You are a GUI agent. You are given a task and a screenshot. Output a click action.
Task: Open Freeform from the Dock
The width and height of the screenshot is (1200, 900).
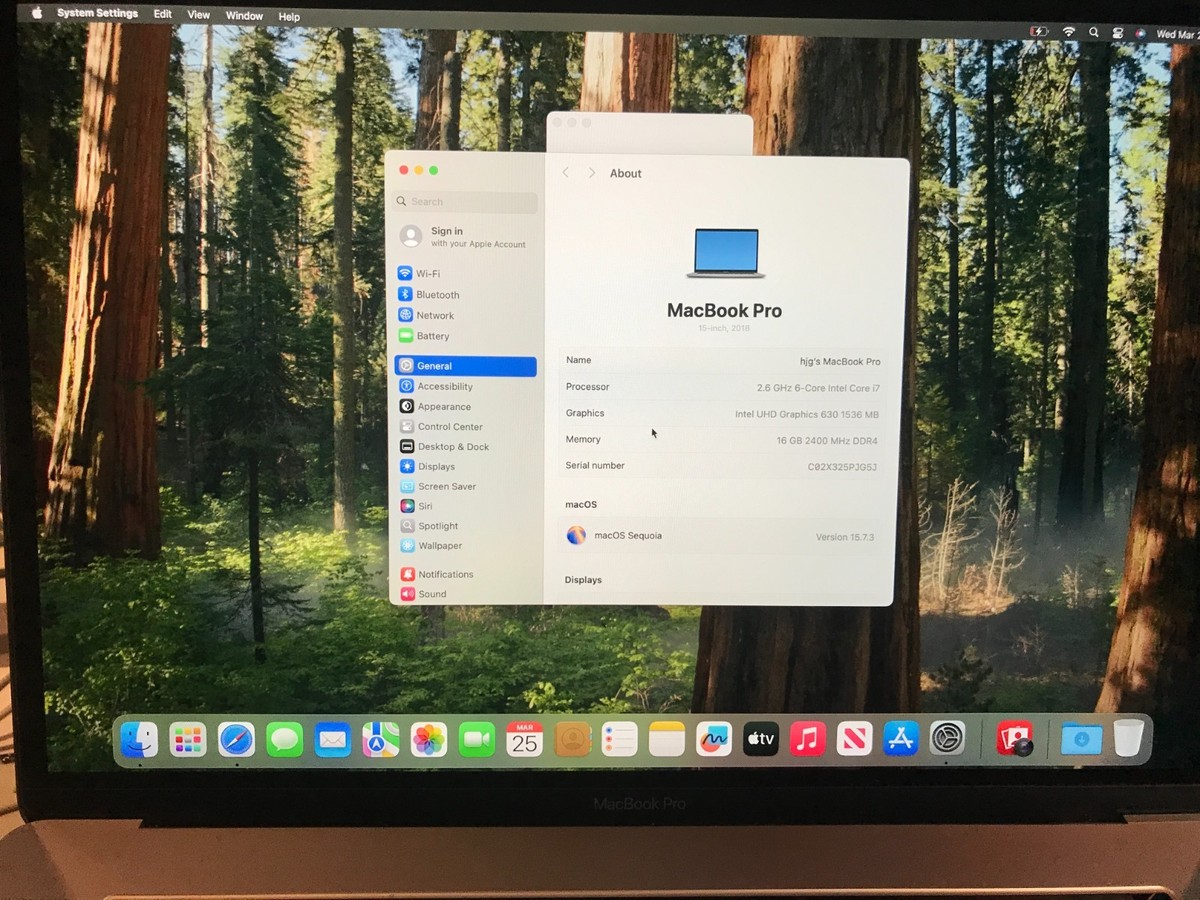pyautogui.click(x=714, y=739)
